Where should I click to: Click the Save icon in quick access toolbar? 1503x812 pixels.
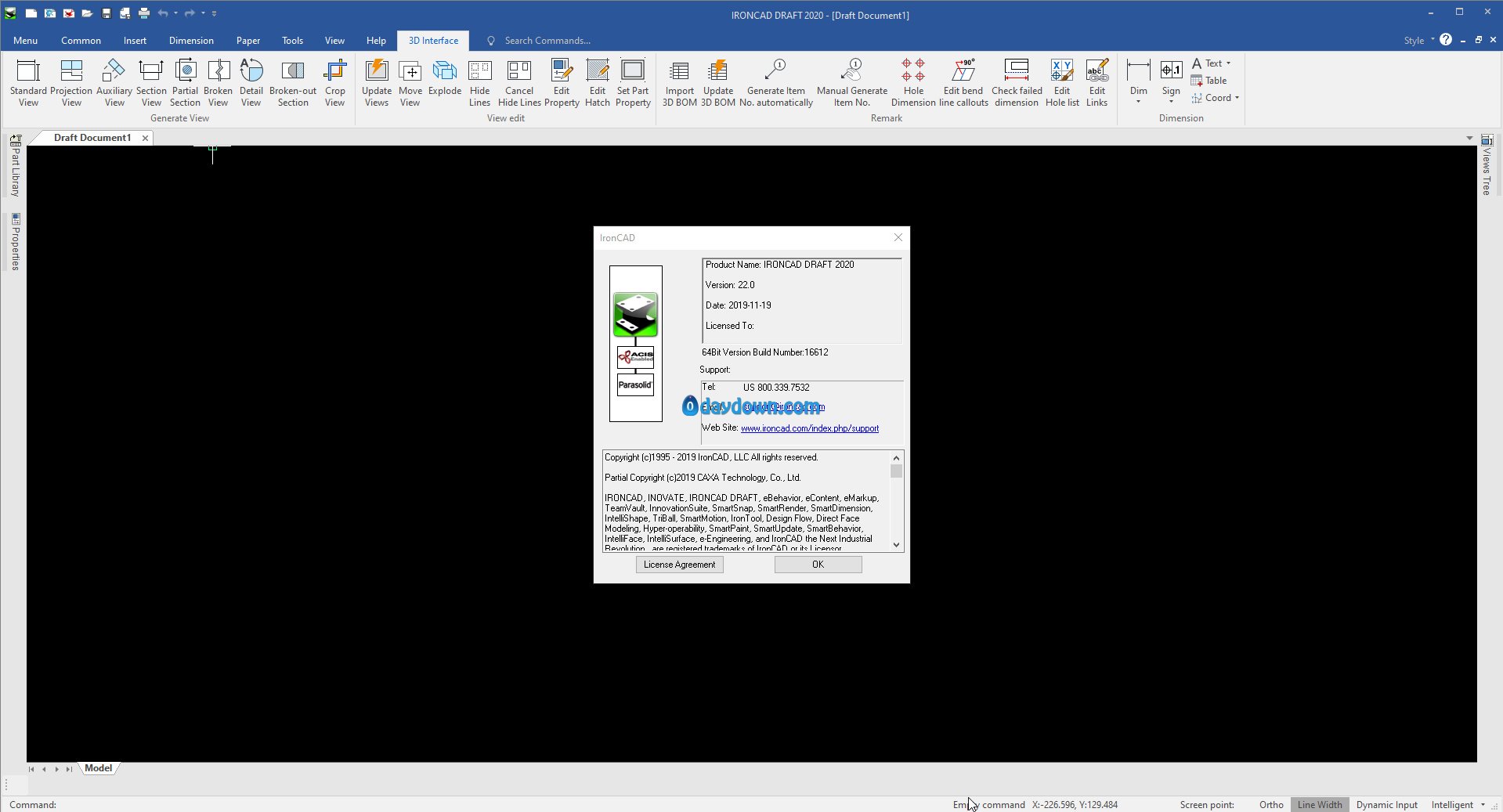click(107, 13)
